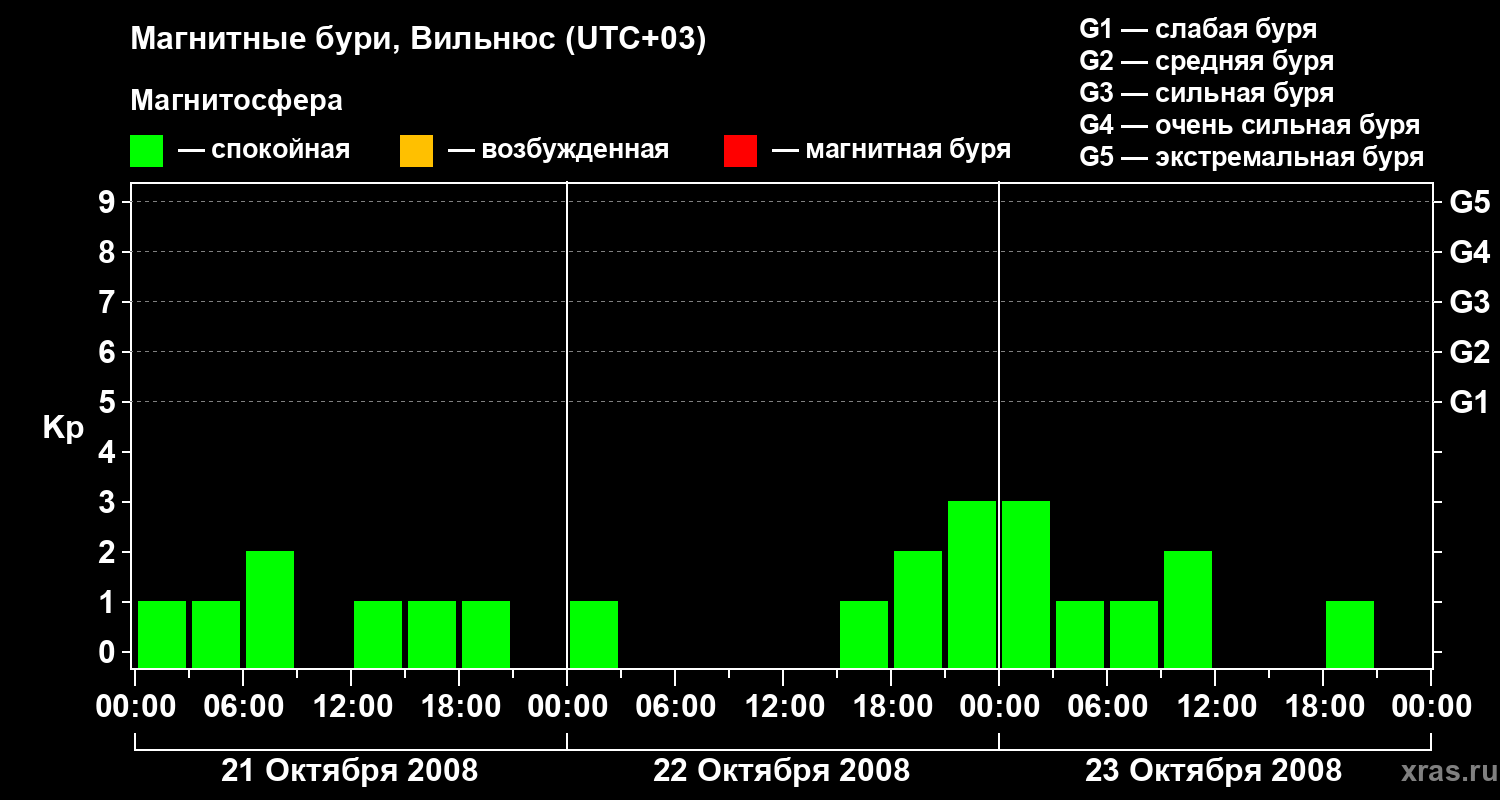Select the bar for 12:00–15:00, 21 October
The width and height of the screenshot is (1500, 800).
(378, 634)
